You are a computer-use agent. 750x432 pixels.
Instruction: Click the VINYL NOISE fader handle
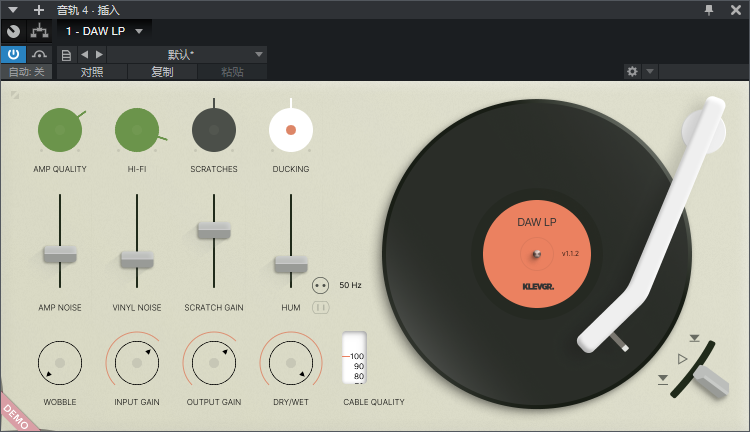[x=137, y=259]
